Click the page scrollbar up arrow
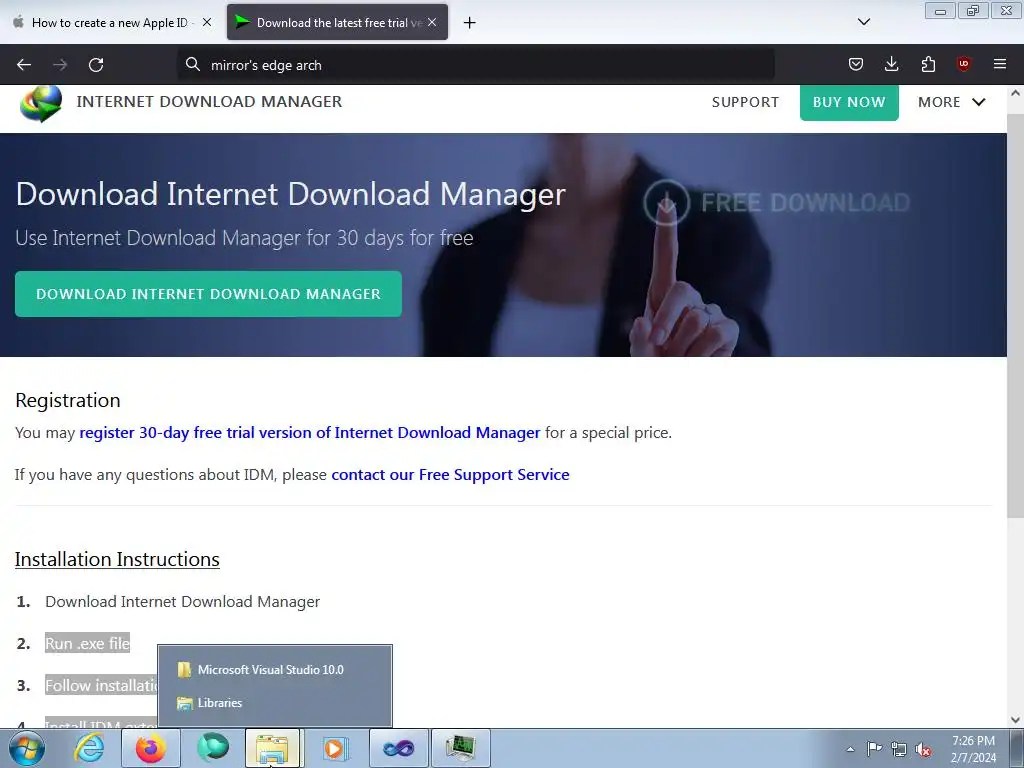The height and width of the screenshot is (768, 1024). coord(1015,93)
